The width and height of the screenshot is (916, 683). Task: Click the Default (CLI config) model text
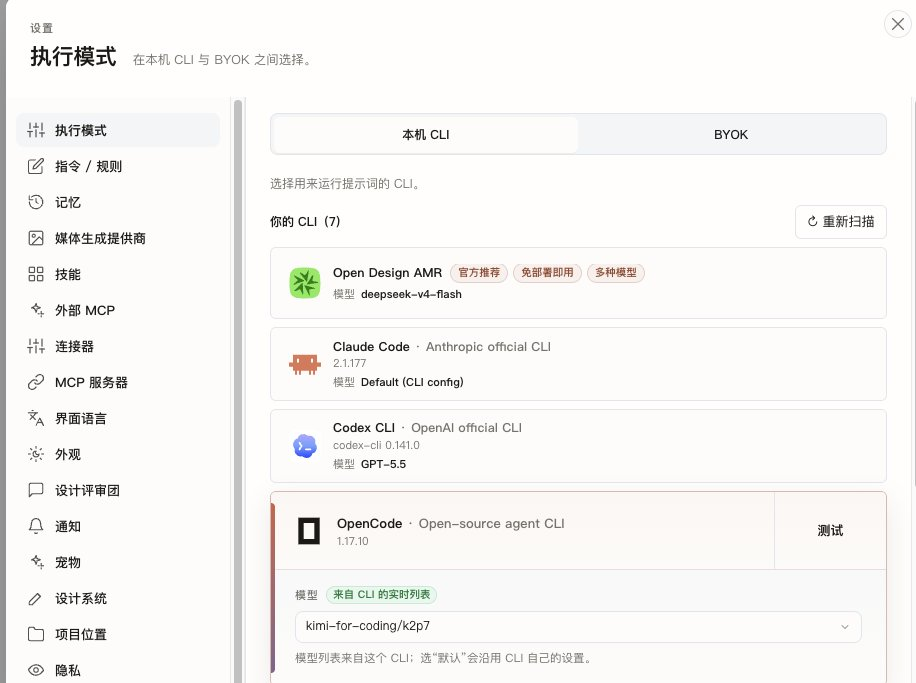(x=412, y=382)
